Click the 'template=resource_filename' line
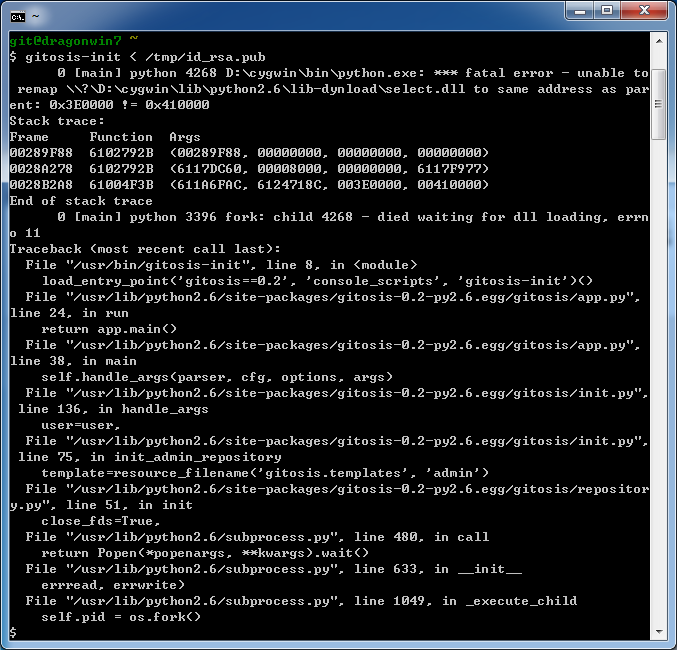Image resolution: width=677 pixels, height=650 pixels. 265,473
